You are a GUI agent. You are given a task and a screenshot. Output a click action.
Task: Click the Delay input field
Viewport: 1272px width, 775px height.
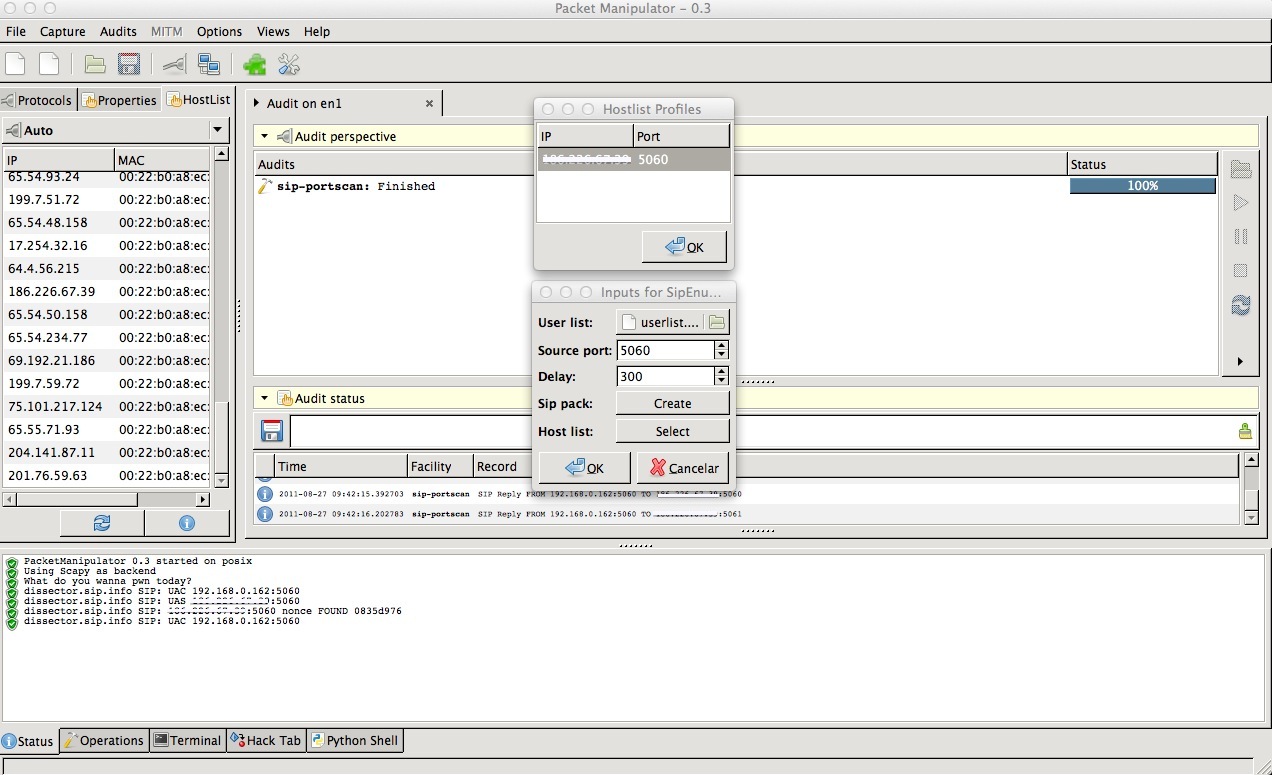(x=665, y=376)
